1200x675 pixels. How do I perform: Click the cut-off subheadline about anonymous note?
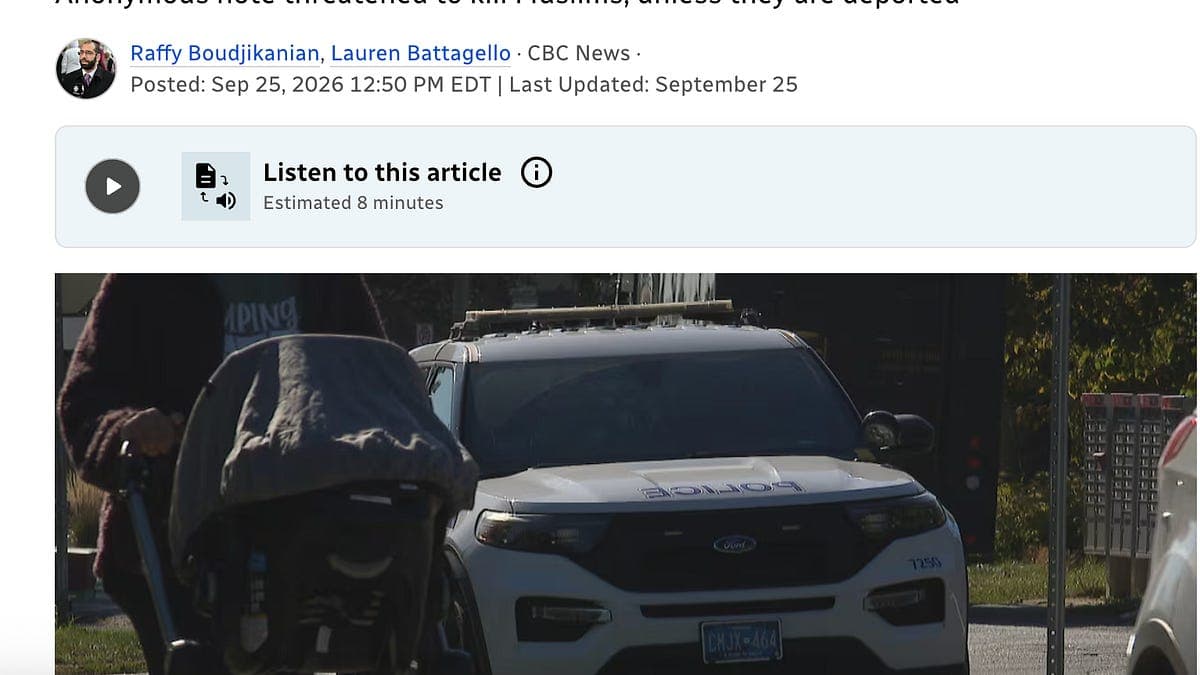[508, 4]
